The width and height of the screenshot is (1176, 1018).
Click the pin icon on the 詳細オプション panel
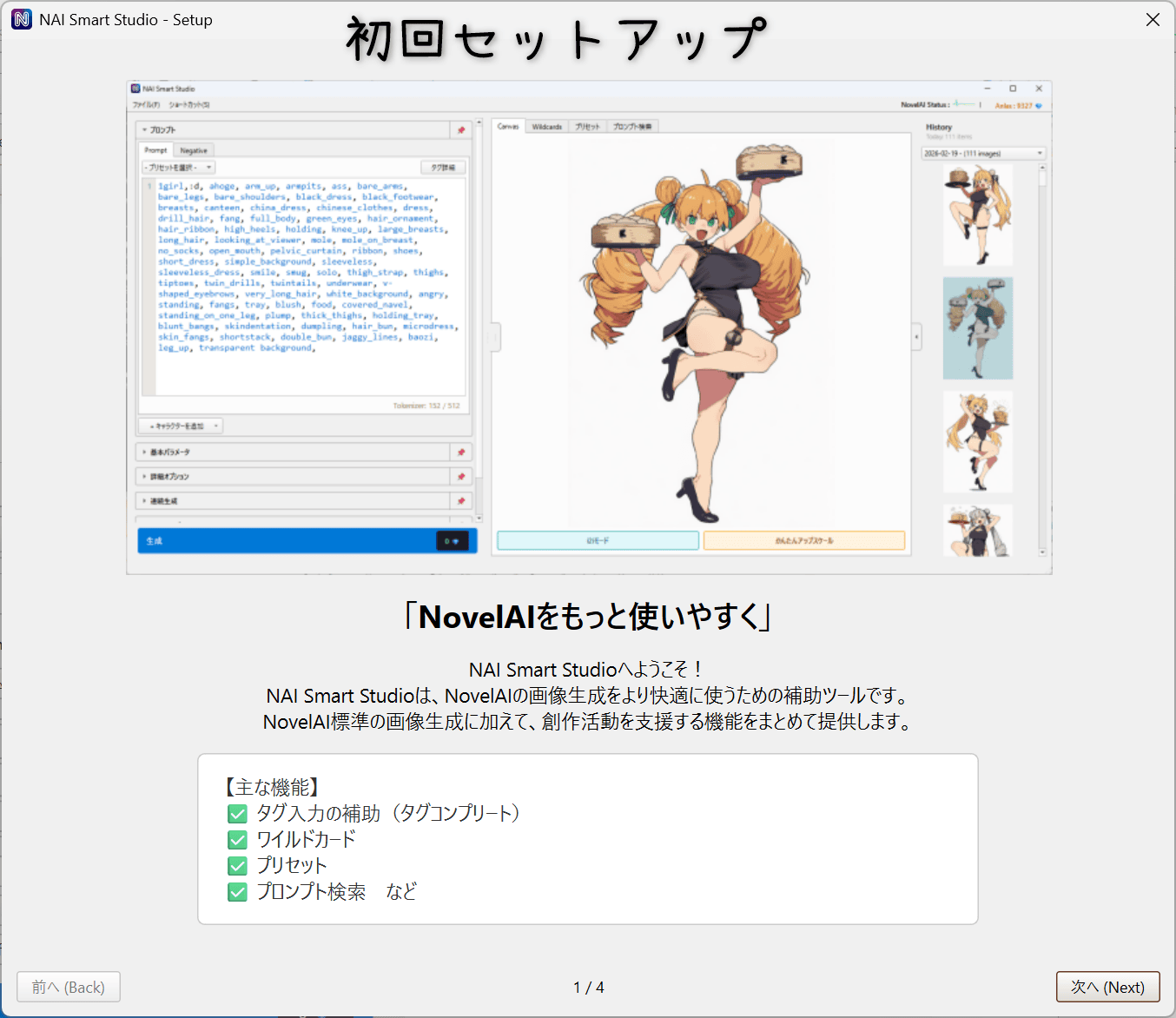[x=460, y=476]
